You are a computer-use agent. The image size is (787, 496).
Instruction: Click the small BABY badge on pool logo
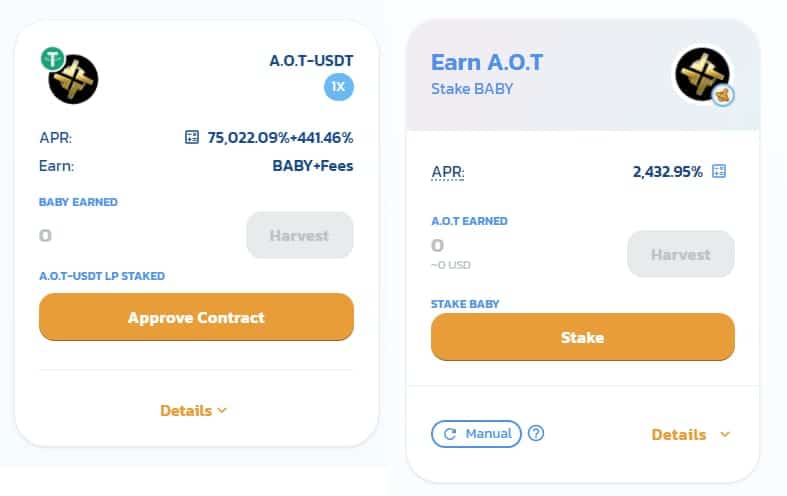tap(723, 95)
